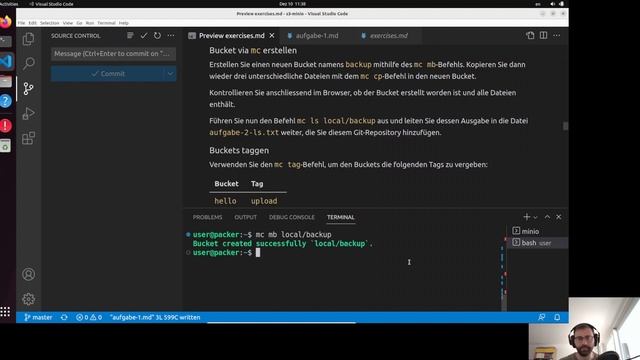Viewport: 640px width, 360px height.
Task: Open the File menu
Action: pos(21,23)
